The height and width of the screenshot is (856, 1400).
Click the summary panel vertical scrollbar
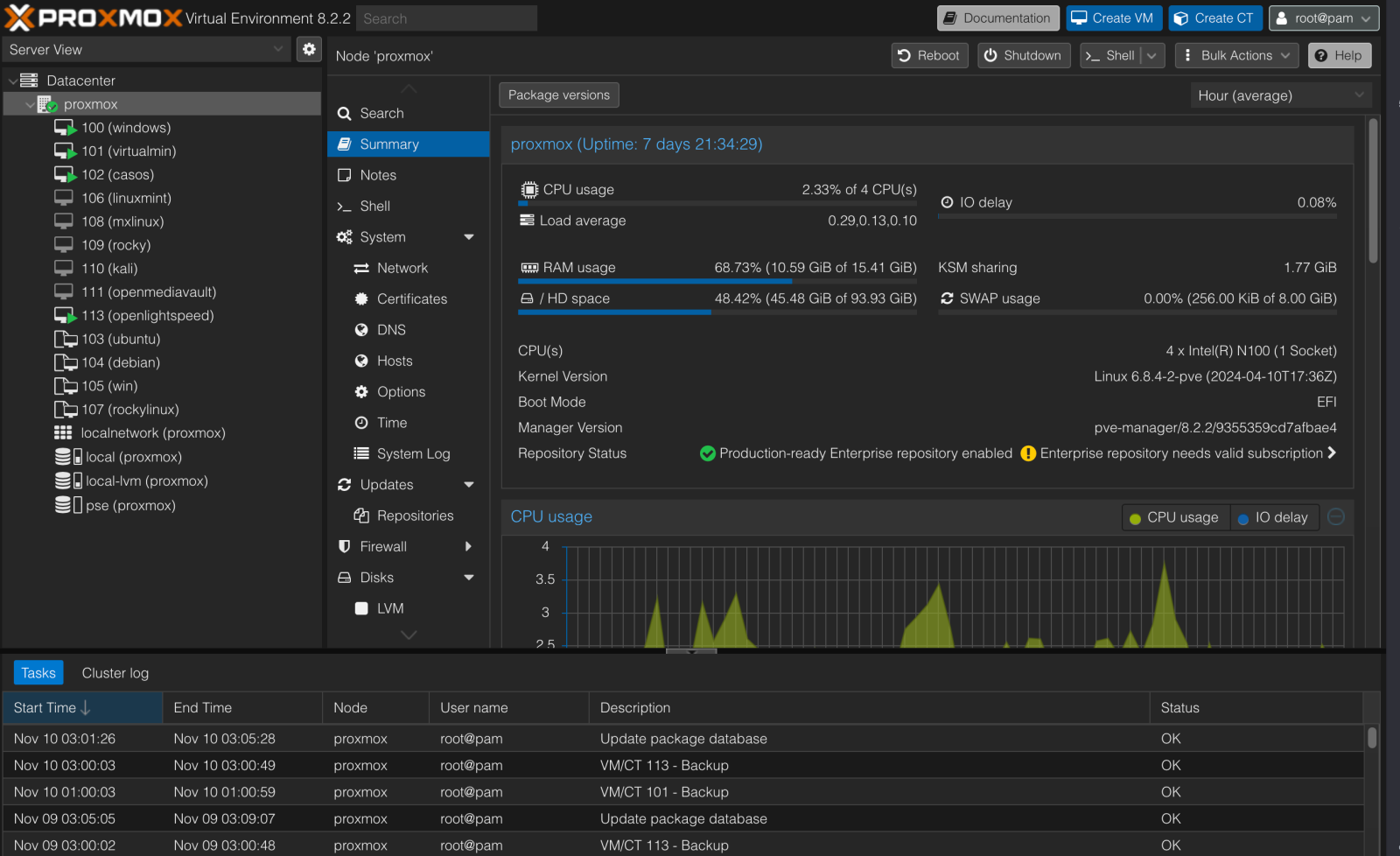pos(1373,191)
